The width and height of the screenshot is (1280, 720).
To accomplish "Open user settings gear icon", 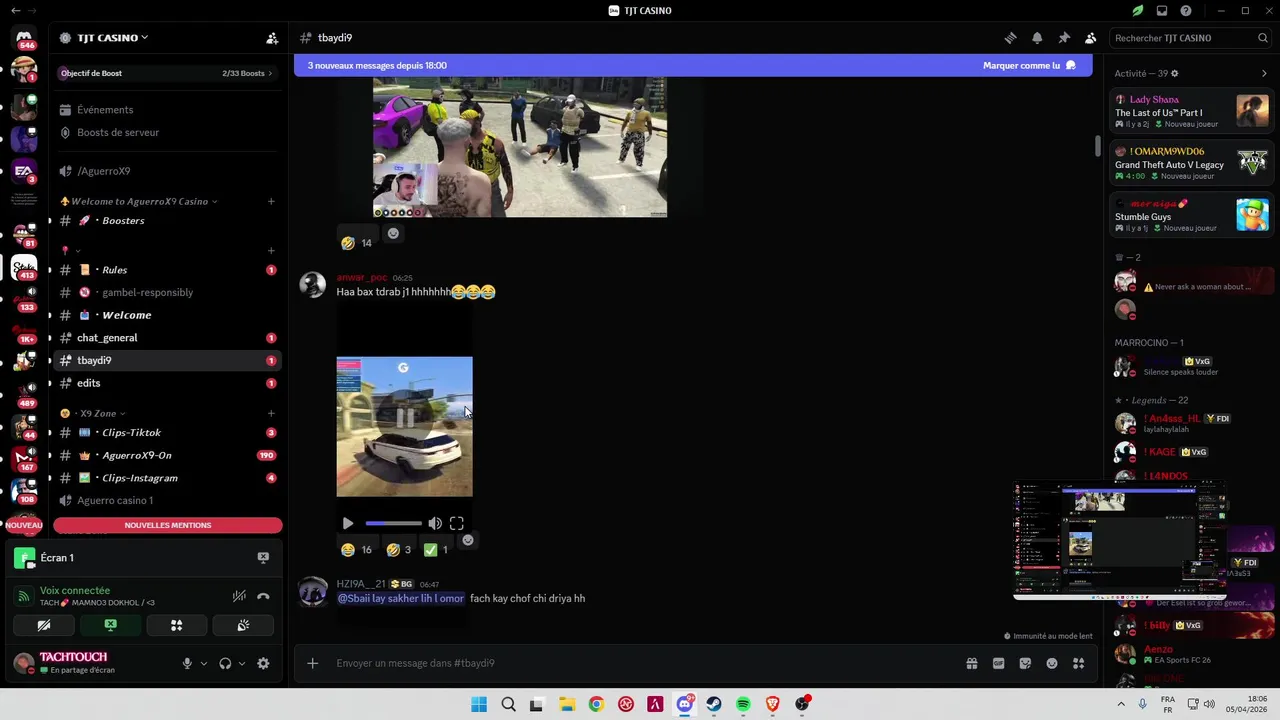I will [x=263, y=663].
